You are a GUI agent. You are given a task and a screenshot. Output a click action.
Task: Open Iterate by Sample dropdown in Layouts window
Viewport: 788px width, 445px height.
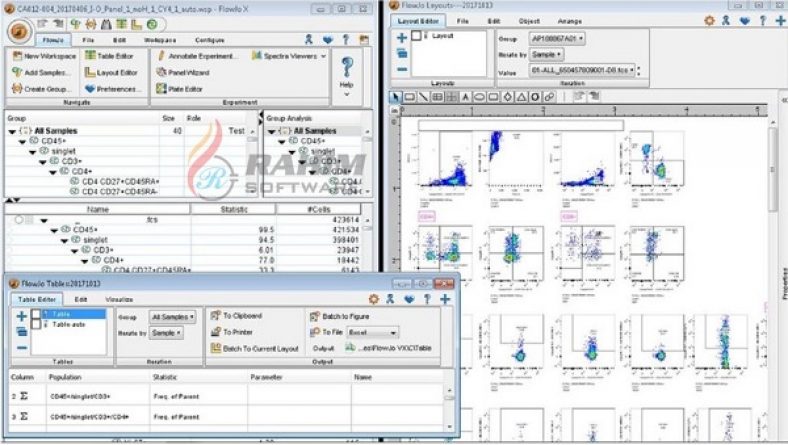(546, 54)
